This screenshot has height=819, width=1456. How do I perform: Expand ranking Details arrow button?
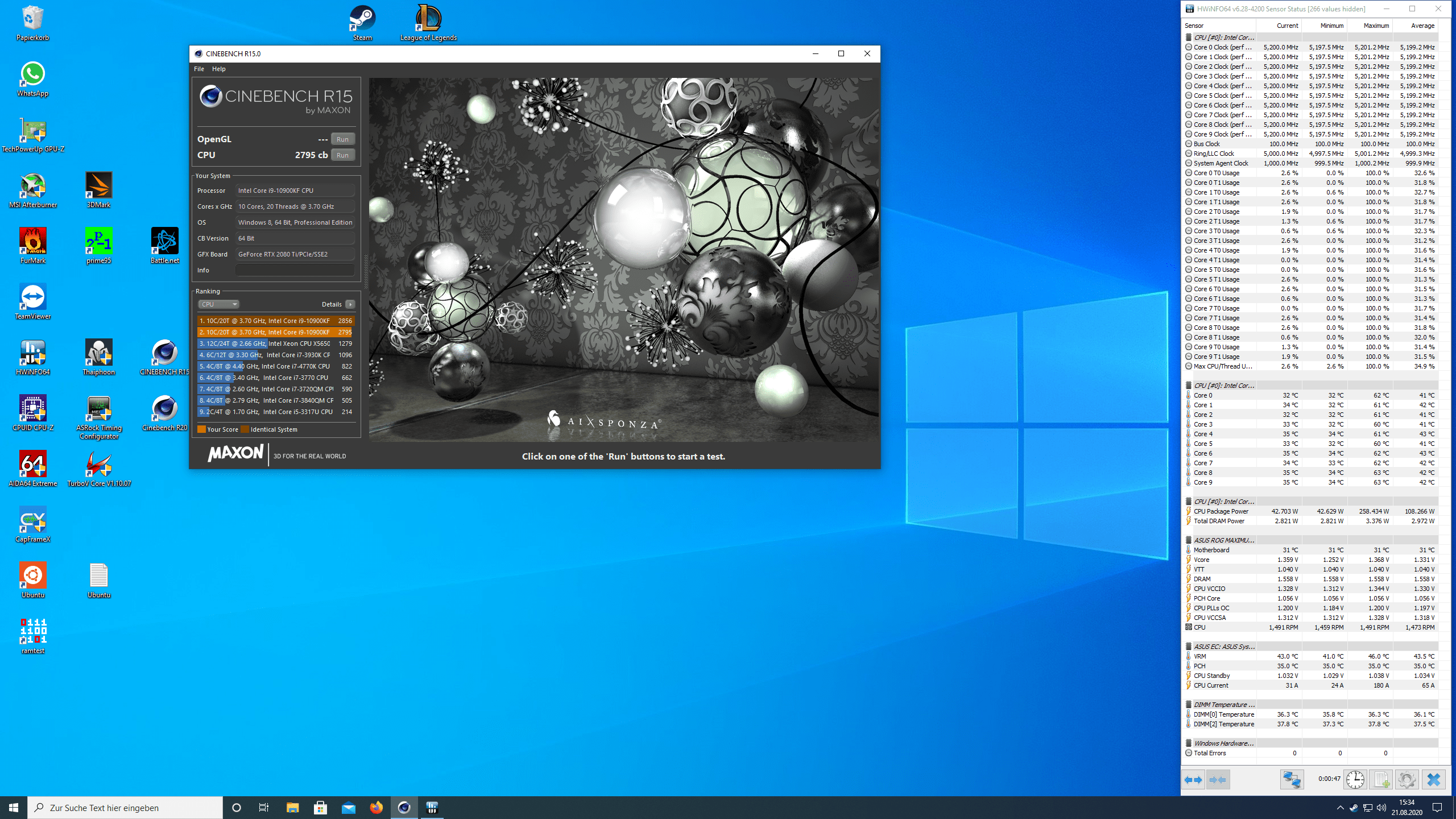tap(350, 304)
